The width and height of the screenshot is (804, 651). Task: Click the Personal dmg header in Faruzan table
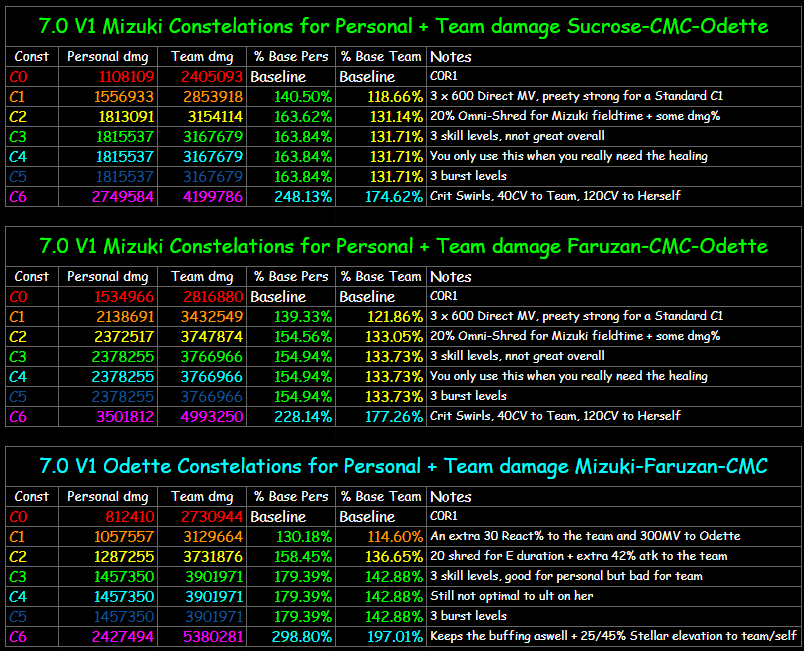[107, 277]
